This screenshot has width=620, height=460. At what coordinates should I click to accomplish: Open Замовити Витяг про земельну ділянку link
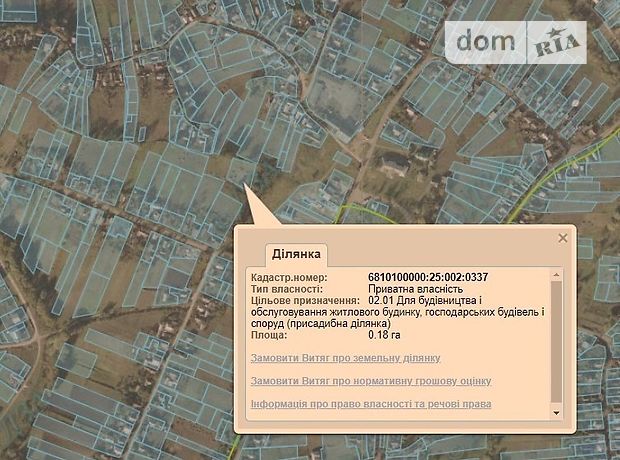pyautogui.click(x=346, y=358)
